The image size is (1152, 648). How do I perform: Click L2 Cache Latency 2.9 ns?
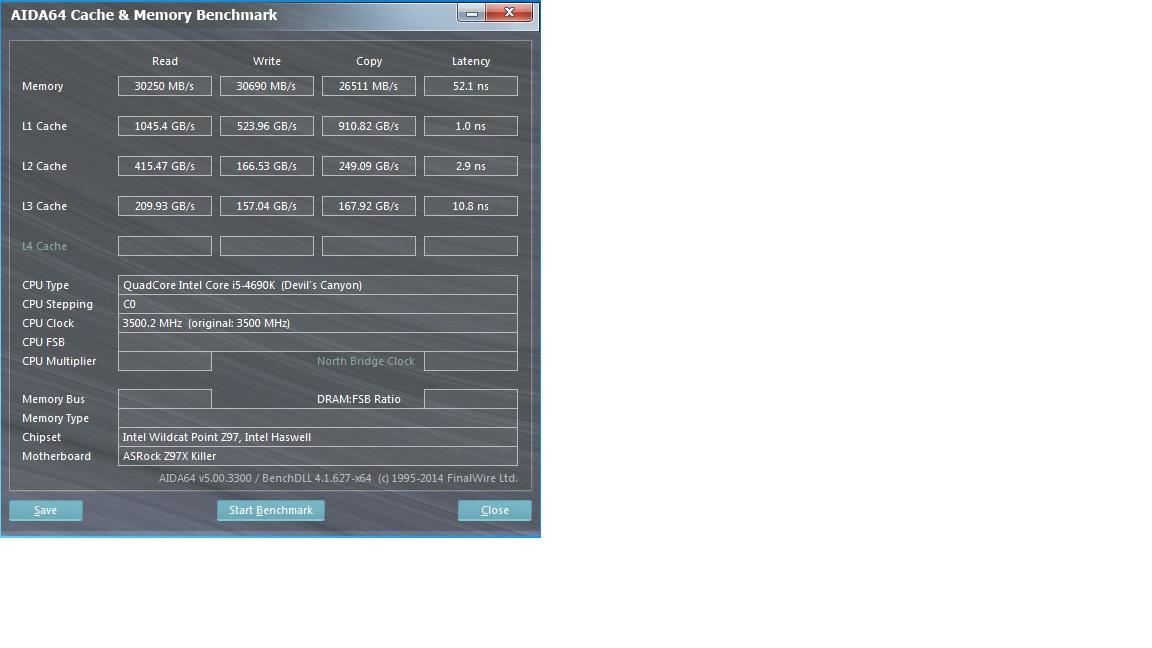click(471, 166)
